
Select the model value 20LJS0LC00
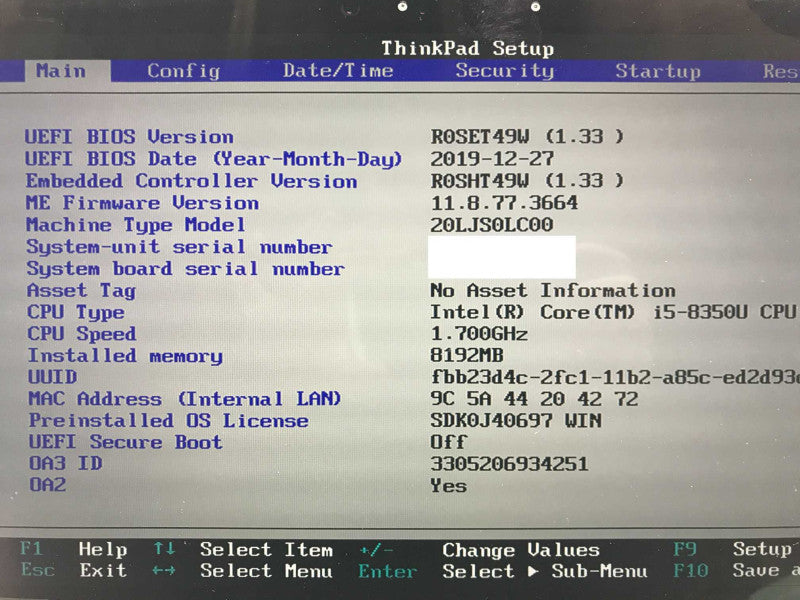coord(492,225)
